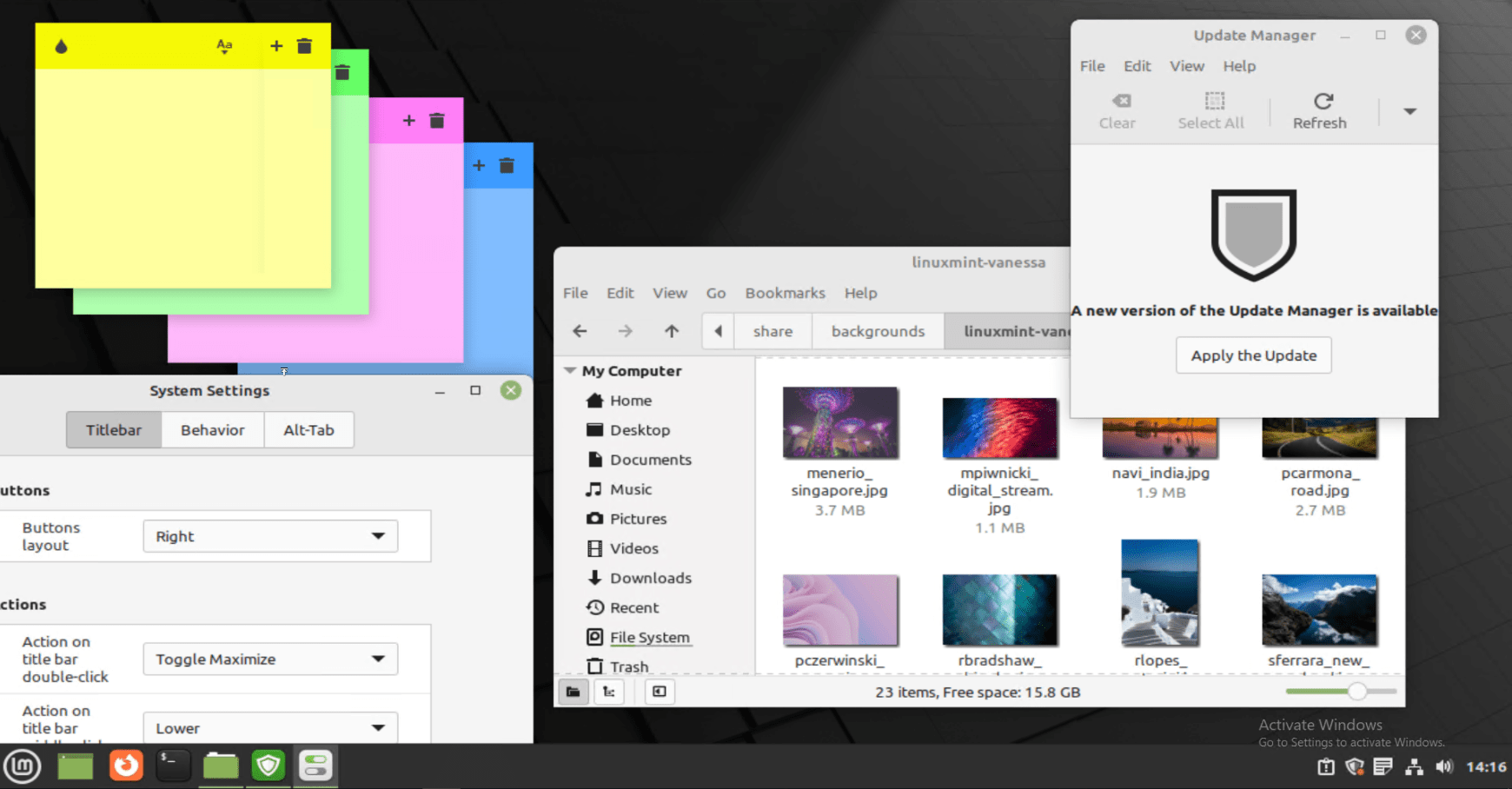
Task: Hide the sidebar using the status bar button
Action: 660,692
